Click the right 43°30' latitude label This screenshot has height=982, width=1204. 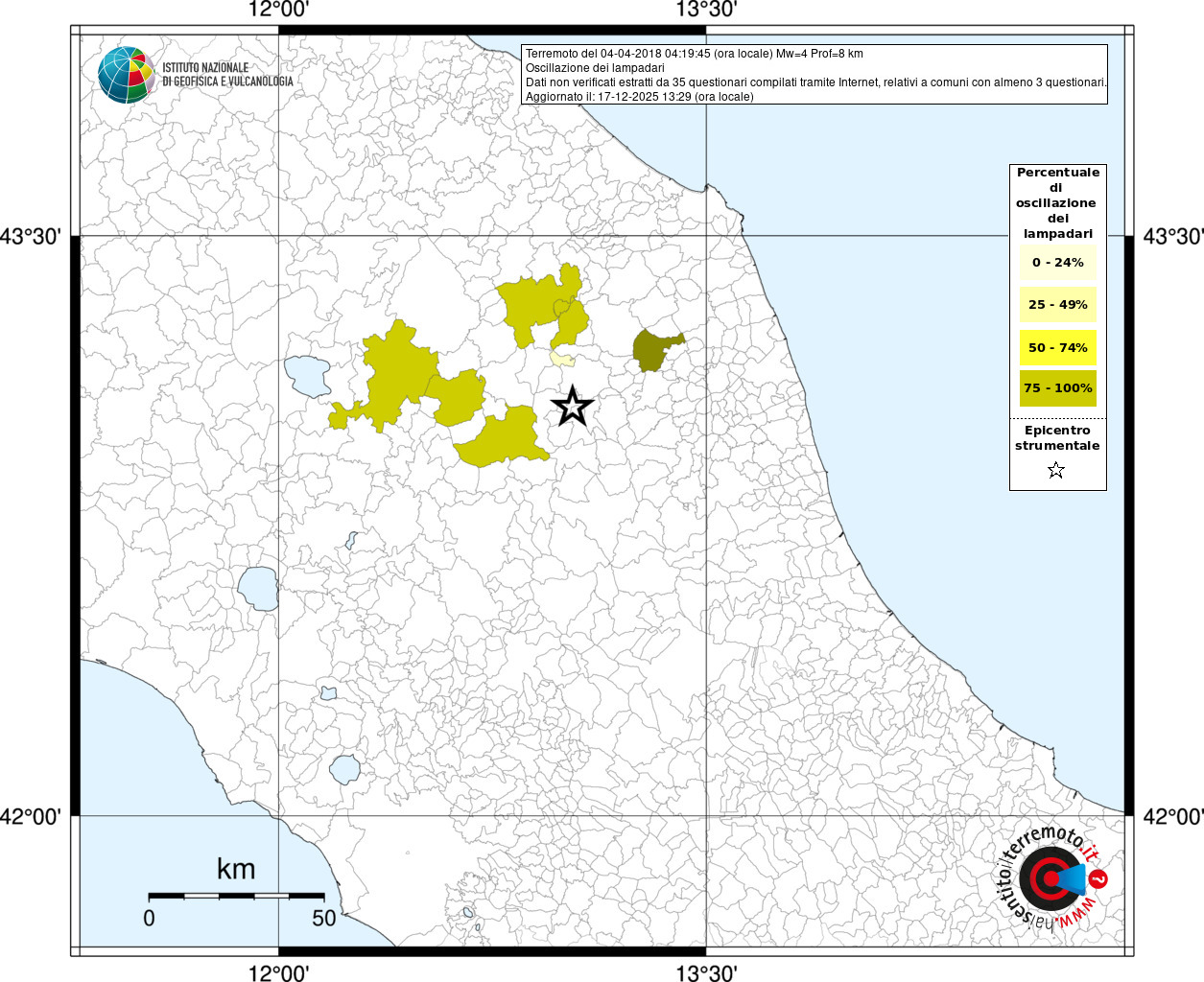click(x=1172, y=236)
